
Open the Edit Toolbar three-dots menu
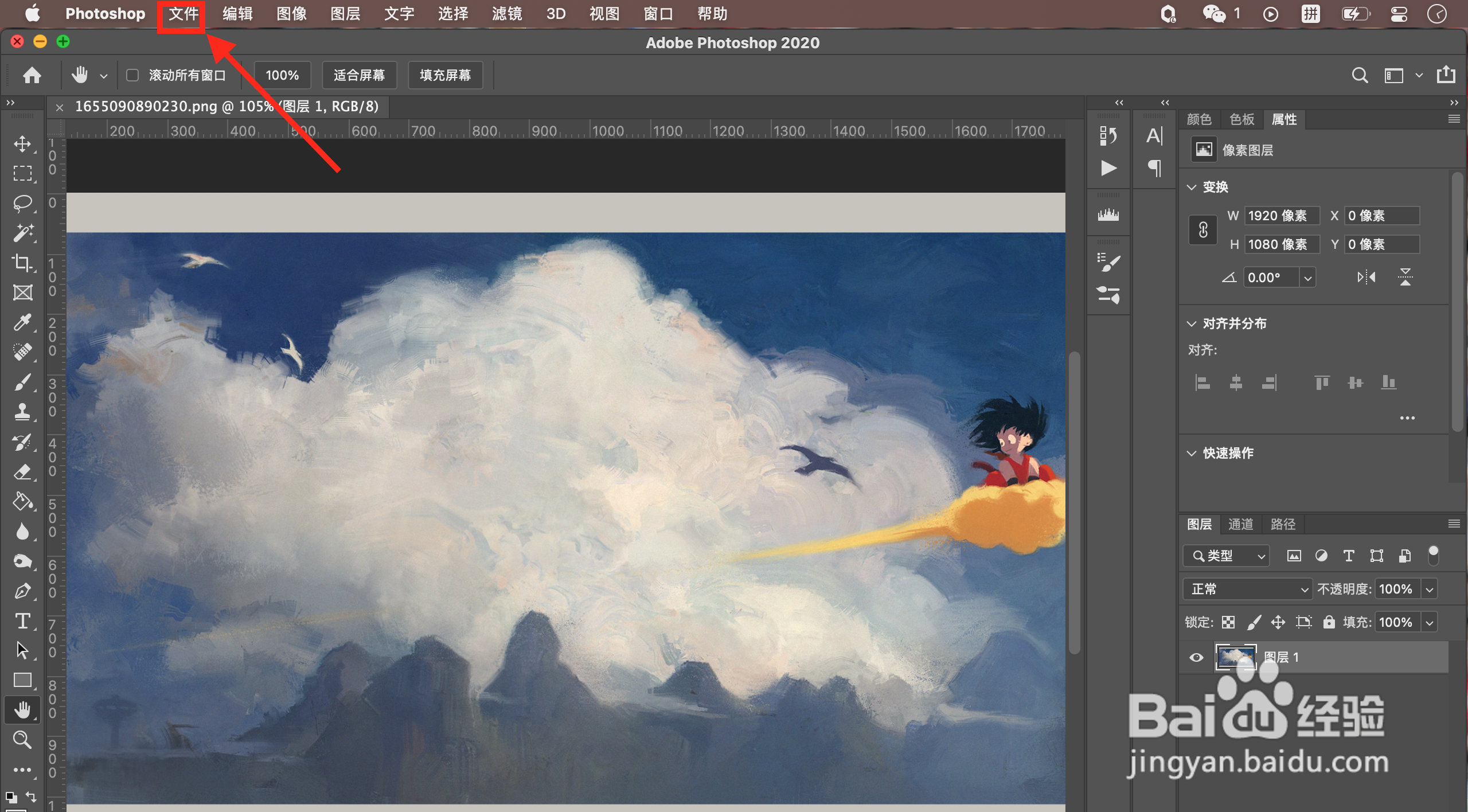(x=22, y=770)
